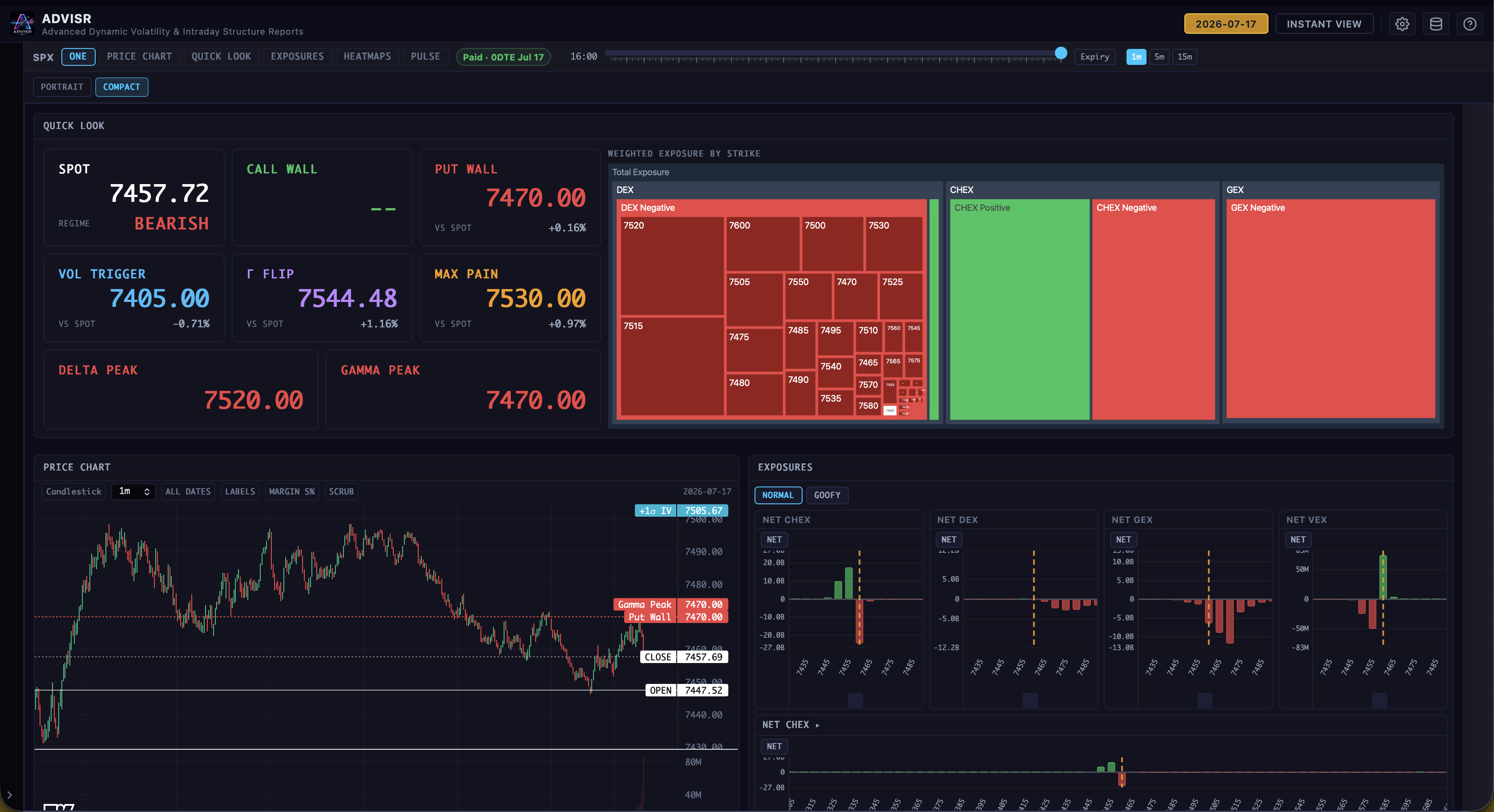Screen dimensions: 1494x812
Task: Click the SPOT value 7457.72
Action: pyautogui.click(x=159, y=193)
